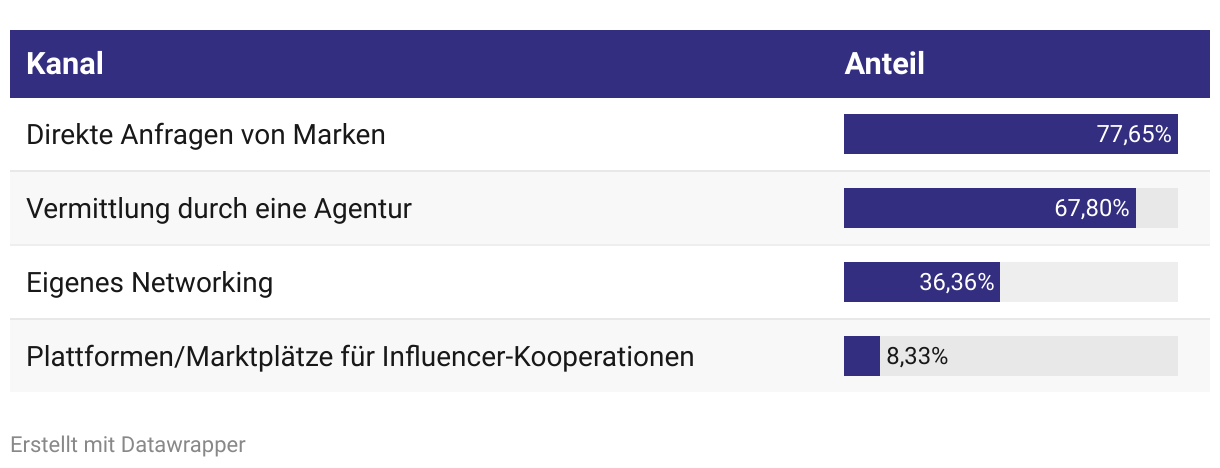Click the 77,65% value label

[x=1134, y=134]
